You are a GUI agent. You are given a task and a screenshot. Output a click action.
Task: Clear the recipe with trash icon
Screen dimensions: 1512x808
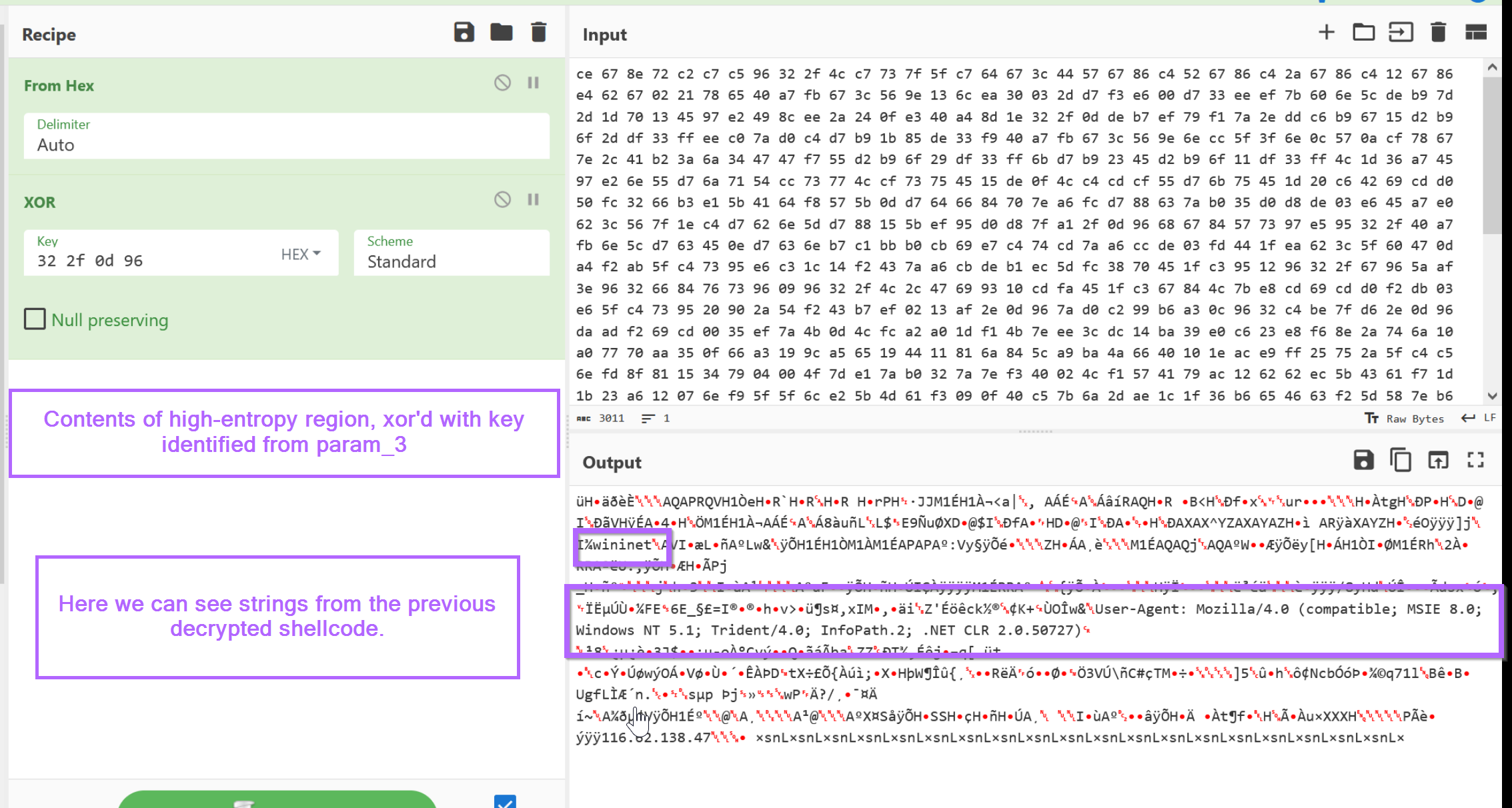[538, 33]
